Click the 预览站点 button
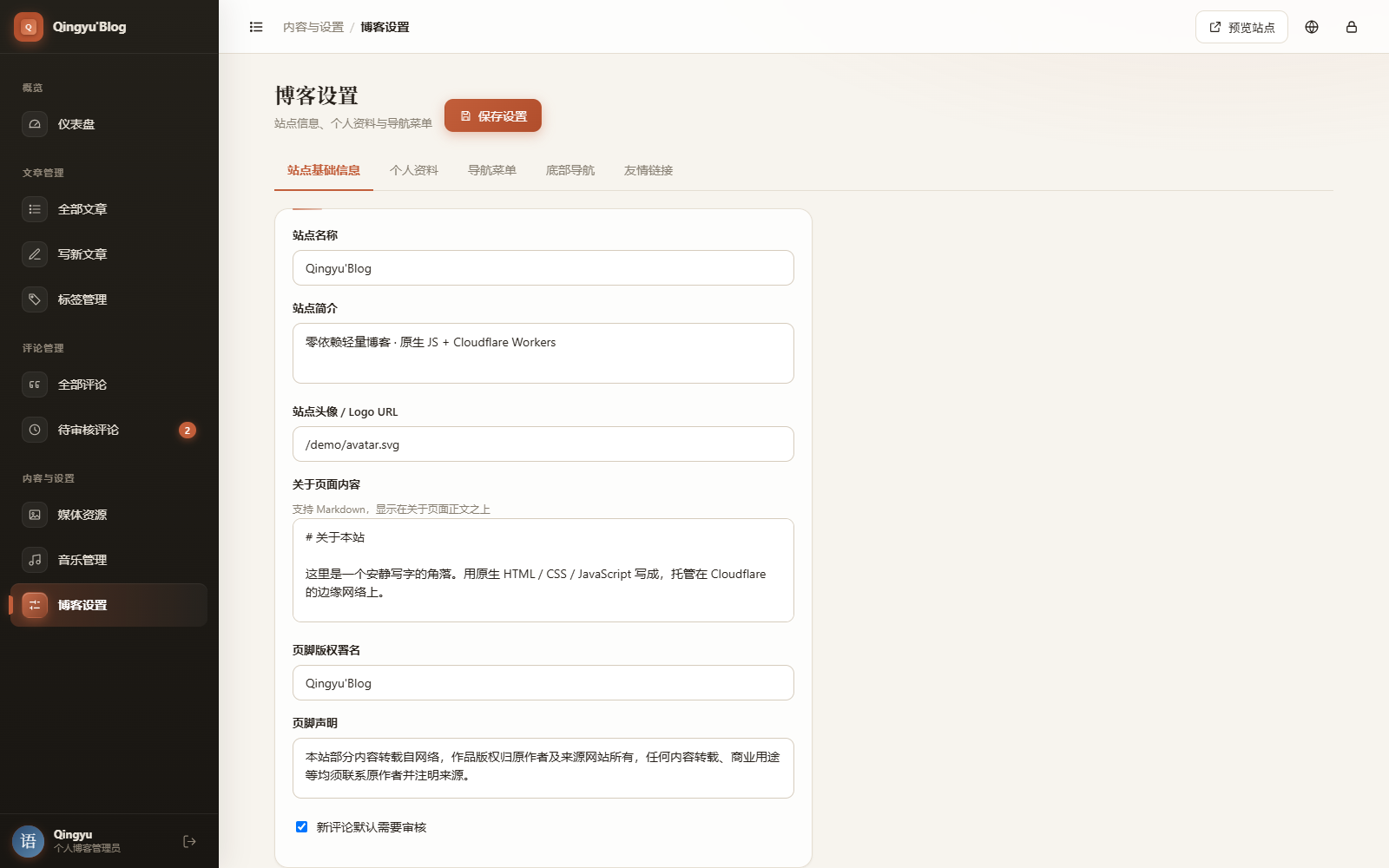 tap(1241, 27)
